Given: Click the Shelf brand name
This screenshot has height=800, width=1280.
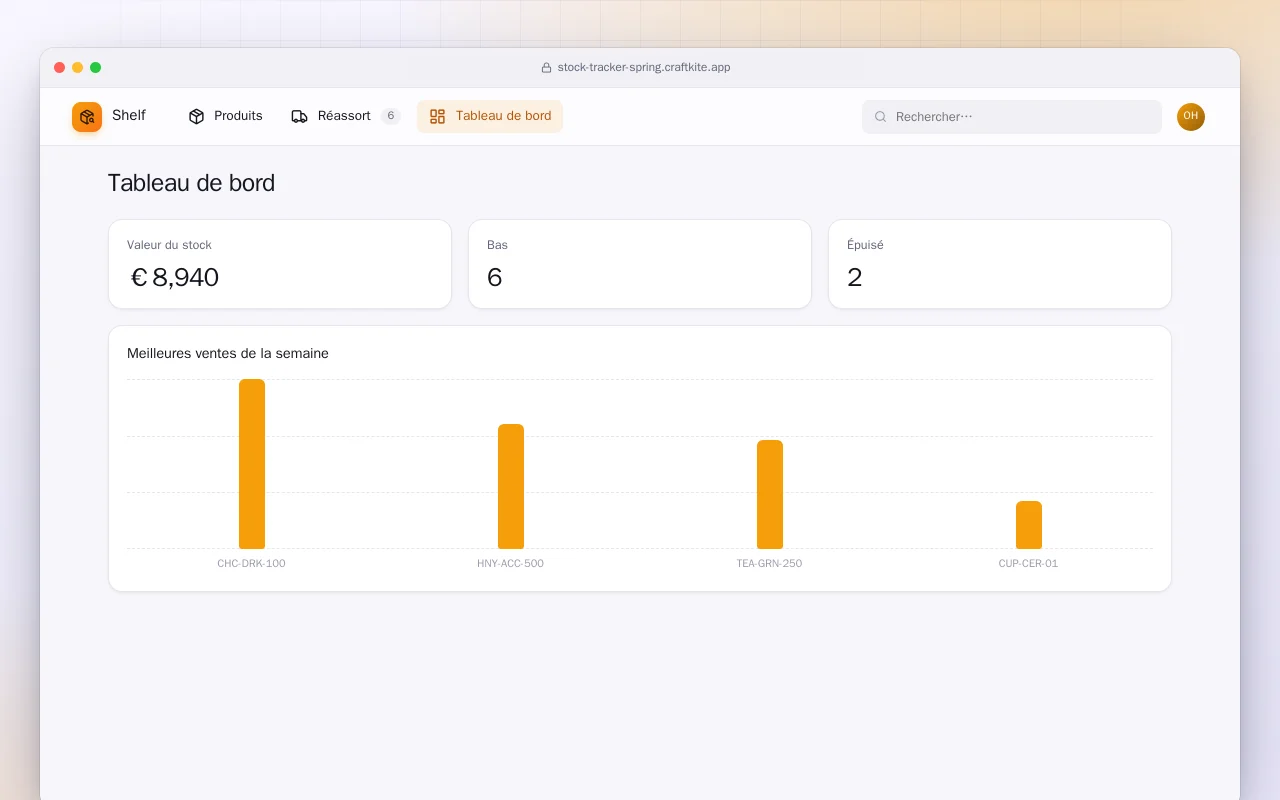Looking at the screenshot, I should [129, 115].
